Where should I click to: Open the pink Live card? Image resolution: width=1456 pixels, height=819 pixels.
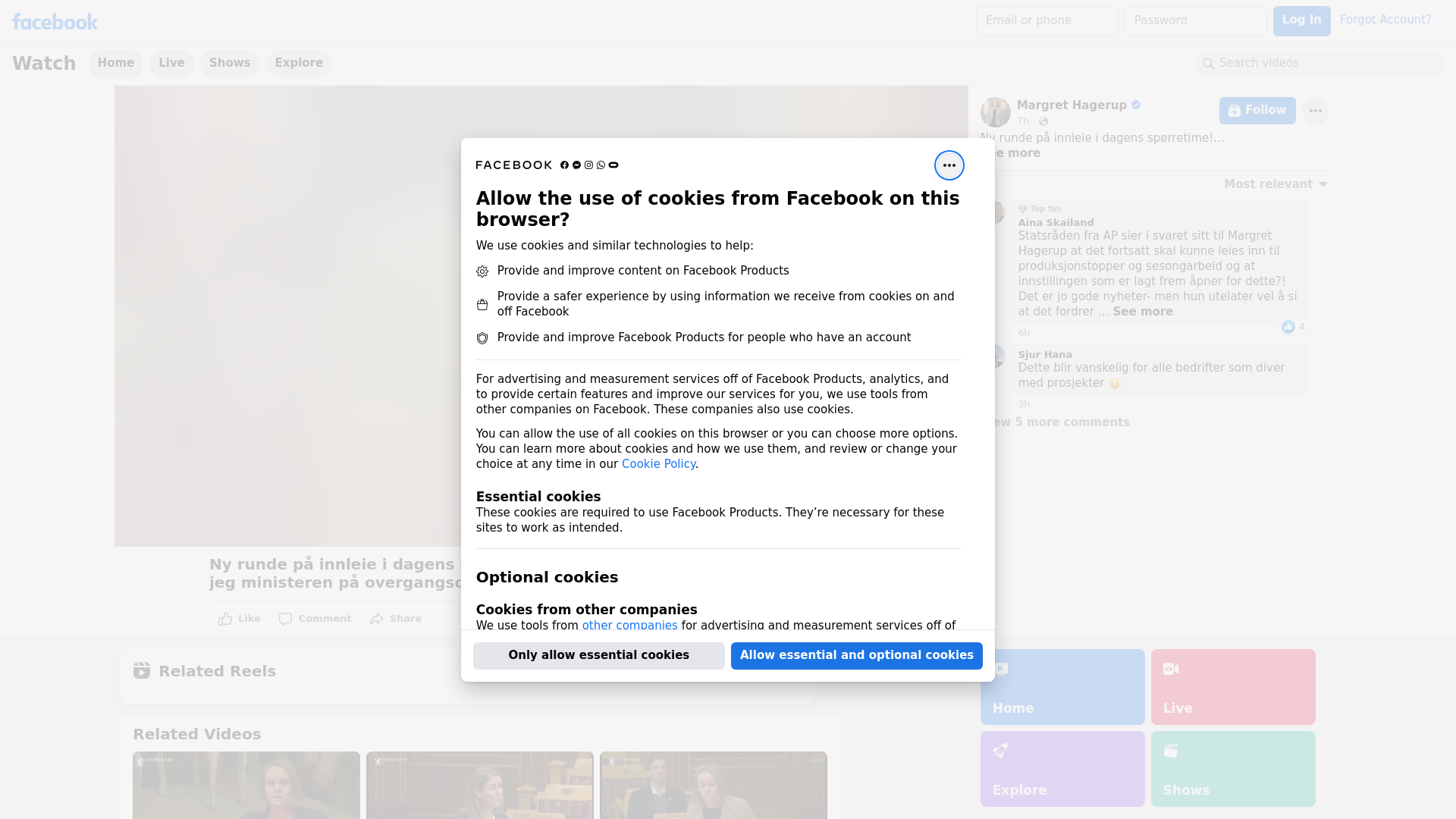point(1233,687)
